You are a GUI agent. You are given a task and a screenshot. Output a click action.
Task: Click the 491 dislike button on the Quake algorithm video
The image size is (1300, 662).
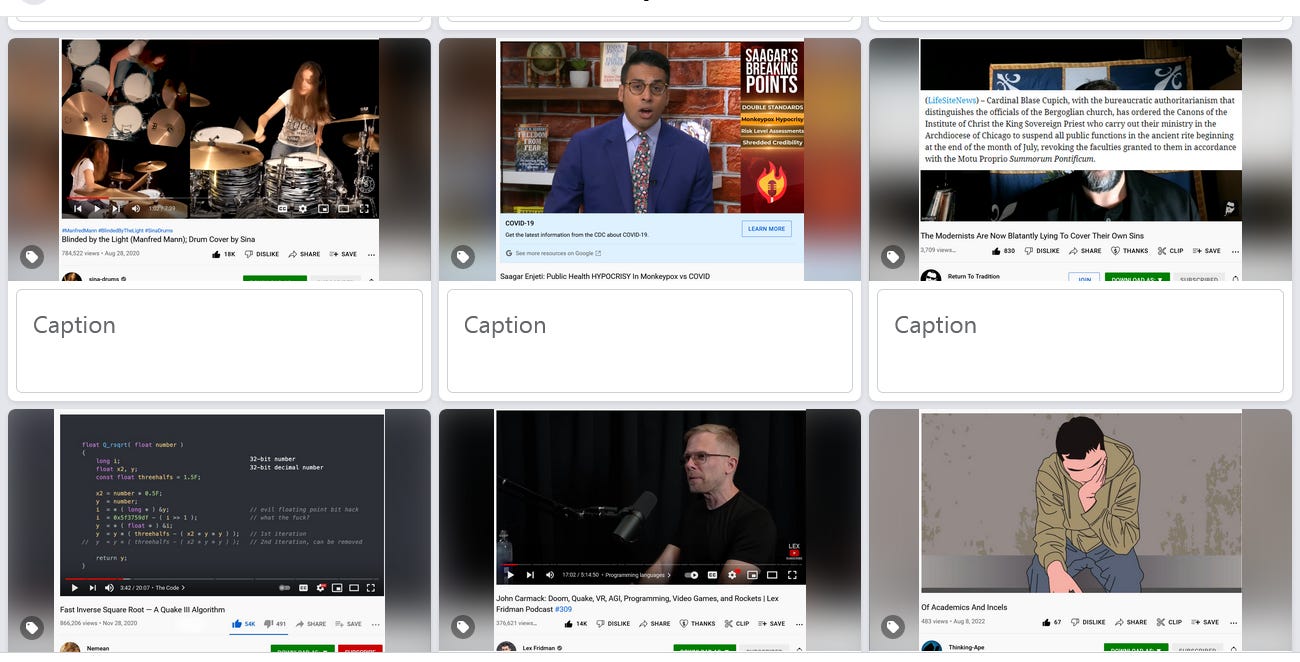click(275, 624)
